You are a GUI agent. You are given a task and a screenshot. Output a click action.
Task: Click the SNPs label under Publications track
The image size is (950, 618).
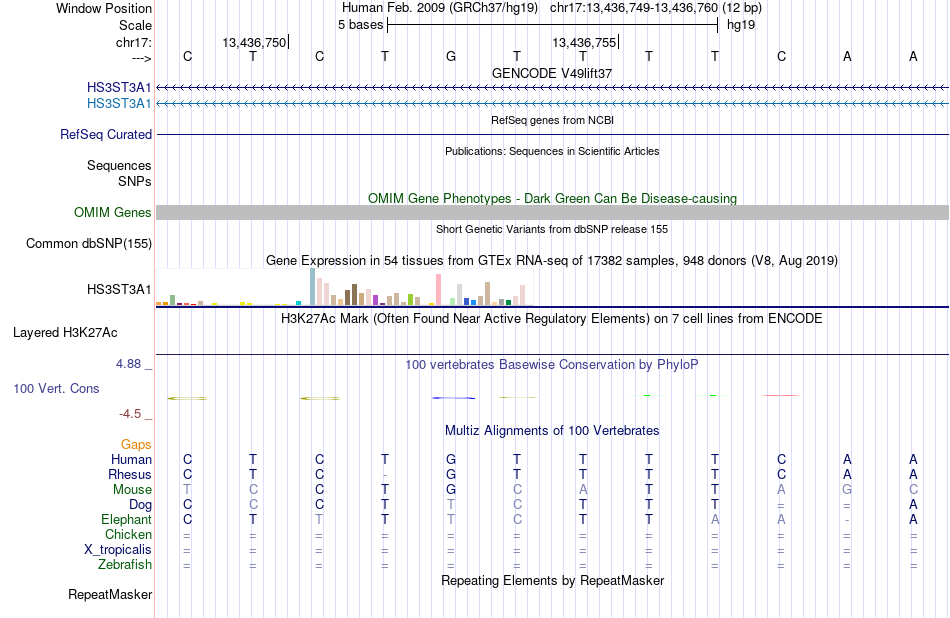coord(135,181)
